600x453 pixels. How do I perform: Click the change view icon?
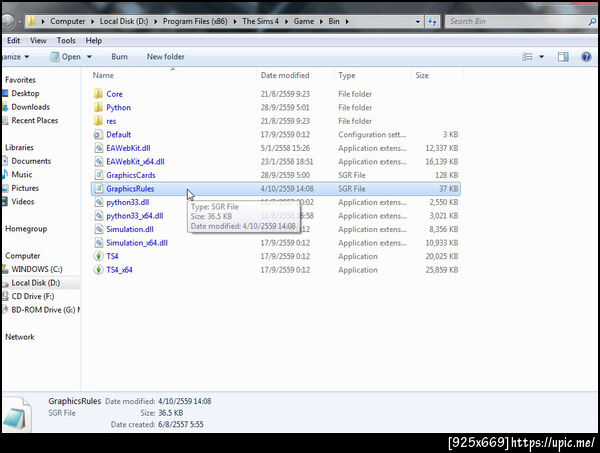[527, 57]
